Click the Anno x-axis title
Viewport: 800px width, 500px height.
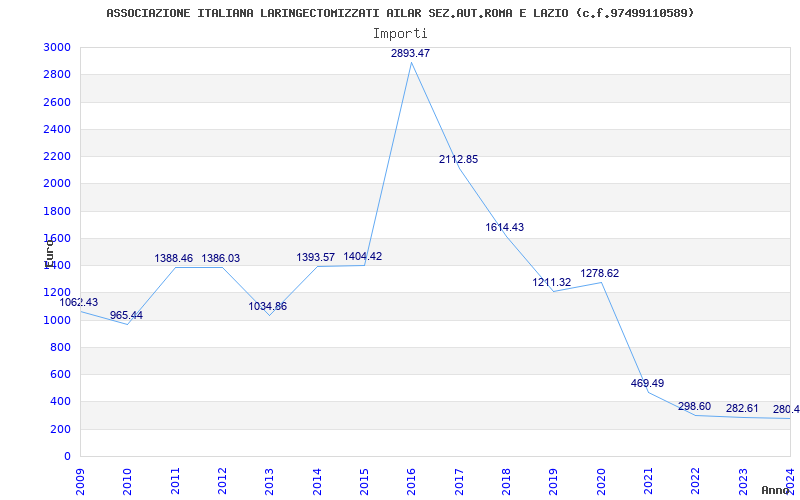tap(775, 490)
